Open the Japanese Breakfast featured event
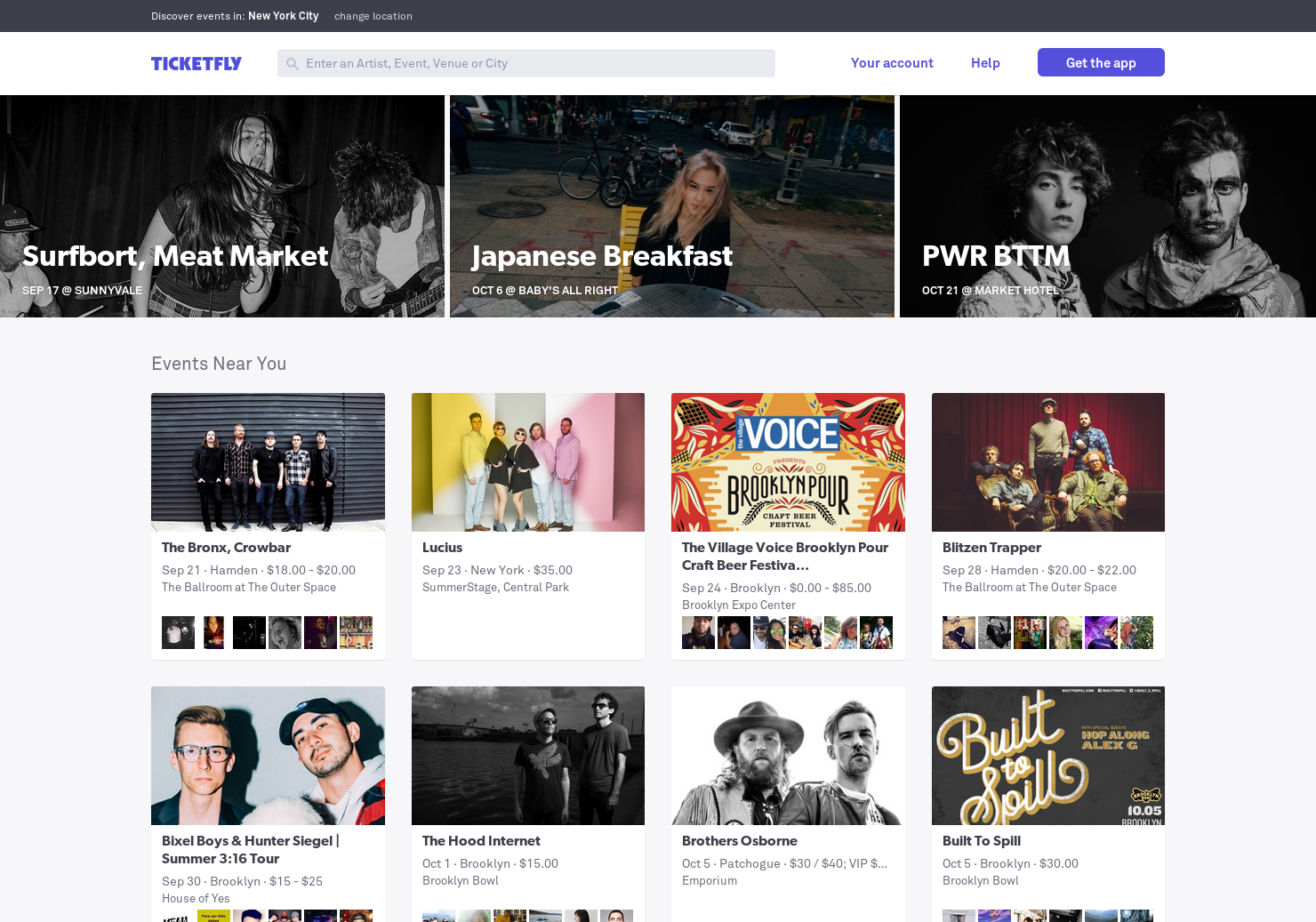This screenshot has width=1316, height=922. pyautogui.click(x=672, y=205)
